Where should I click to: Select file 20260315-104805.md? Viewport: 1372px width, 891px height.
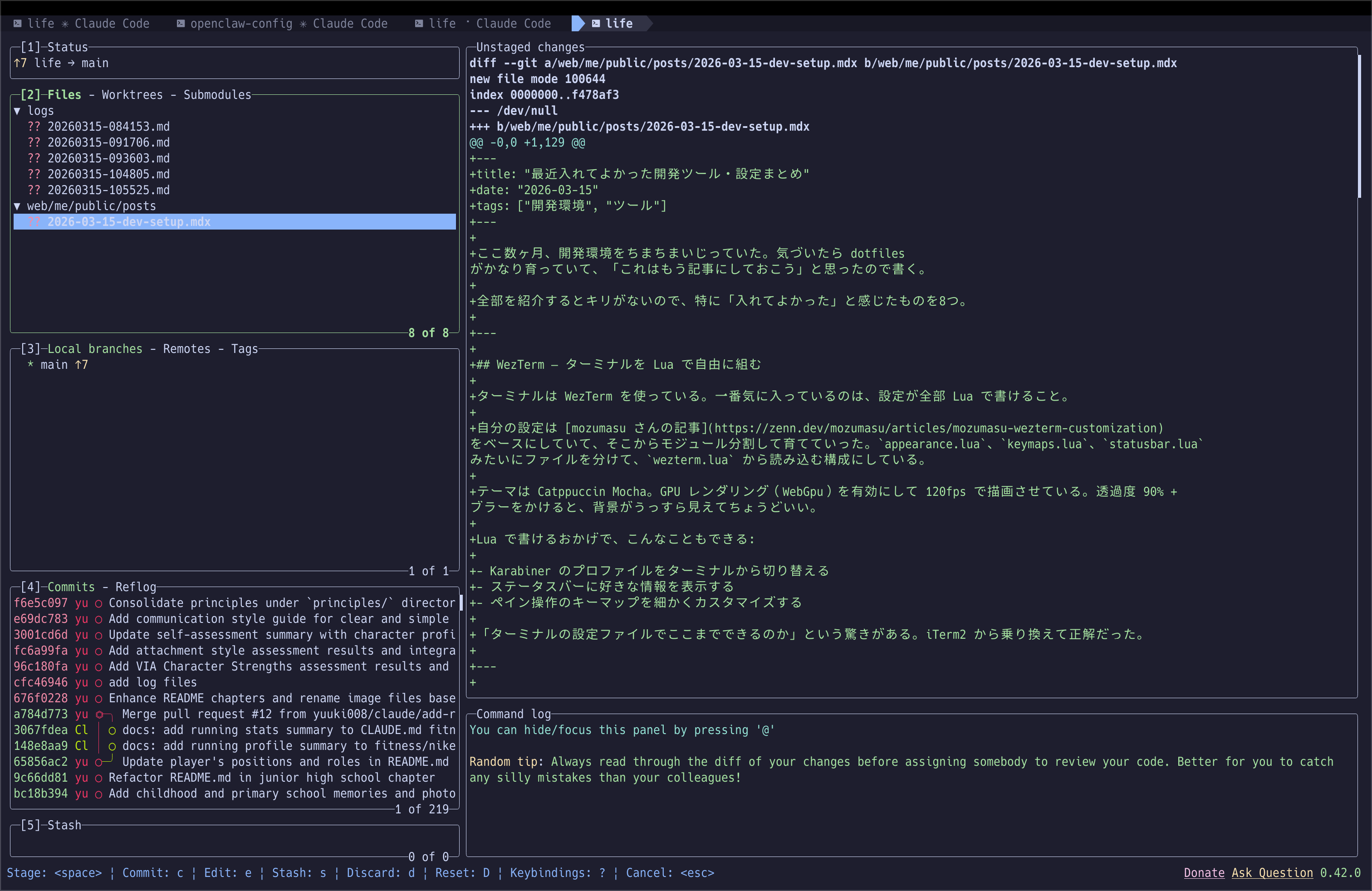tap(235, 174)
